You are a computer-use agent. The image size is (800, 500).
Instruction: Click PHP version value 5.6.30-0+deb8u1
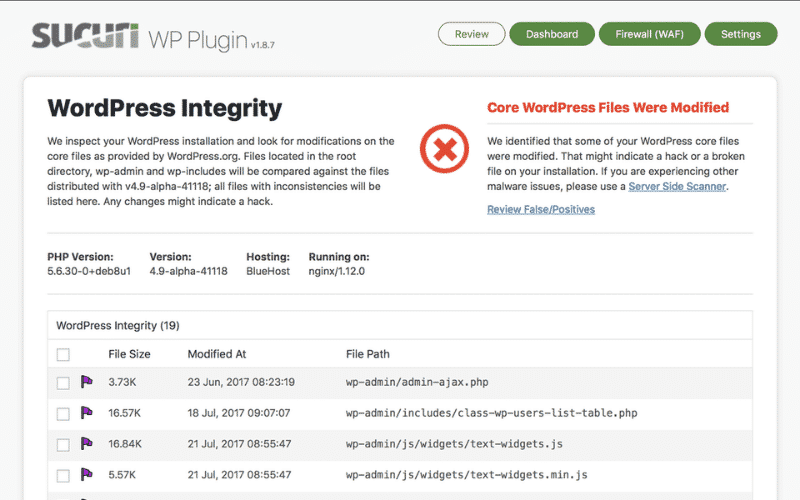pyautogui.click(x=89, y=271)
